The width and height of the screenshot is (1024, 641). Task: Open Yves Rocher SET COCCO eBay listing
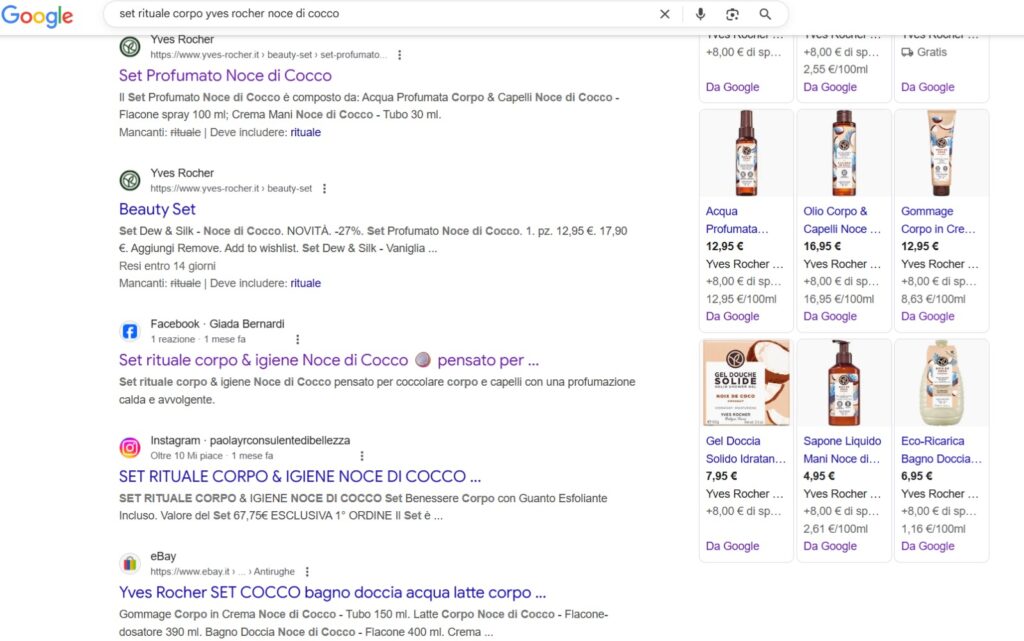click(x=332, y=592)
